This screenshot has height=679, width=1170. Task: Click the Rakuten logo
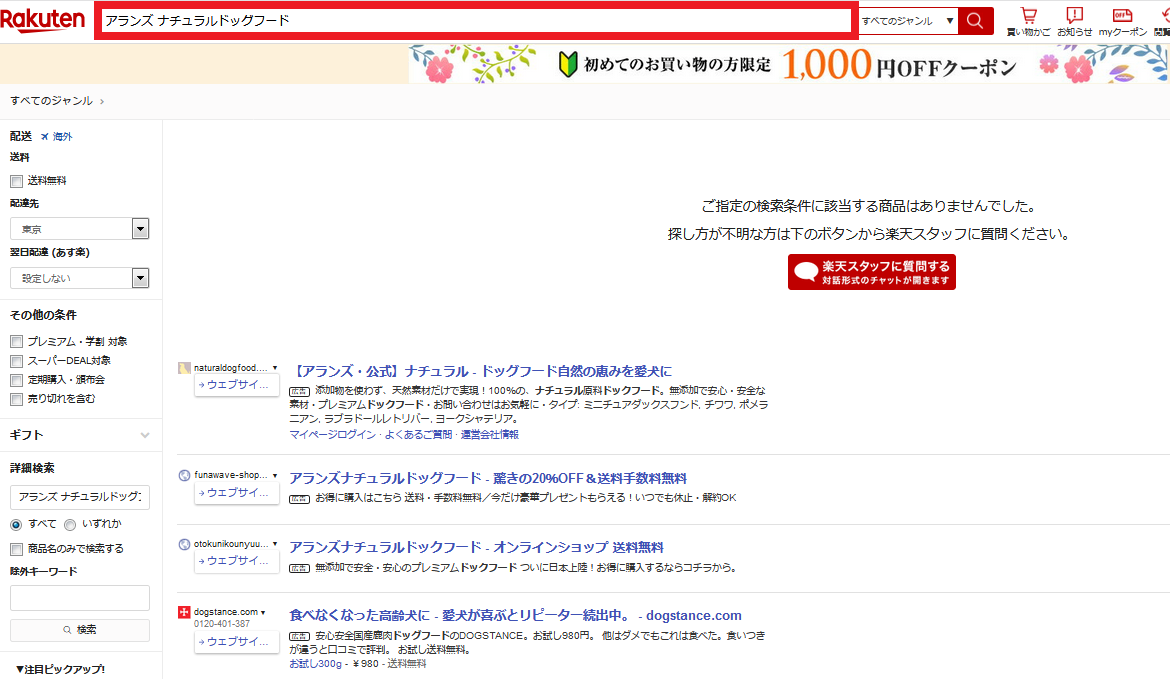[43, 20]
